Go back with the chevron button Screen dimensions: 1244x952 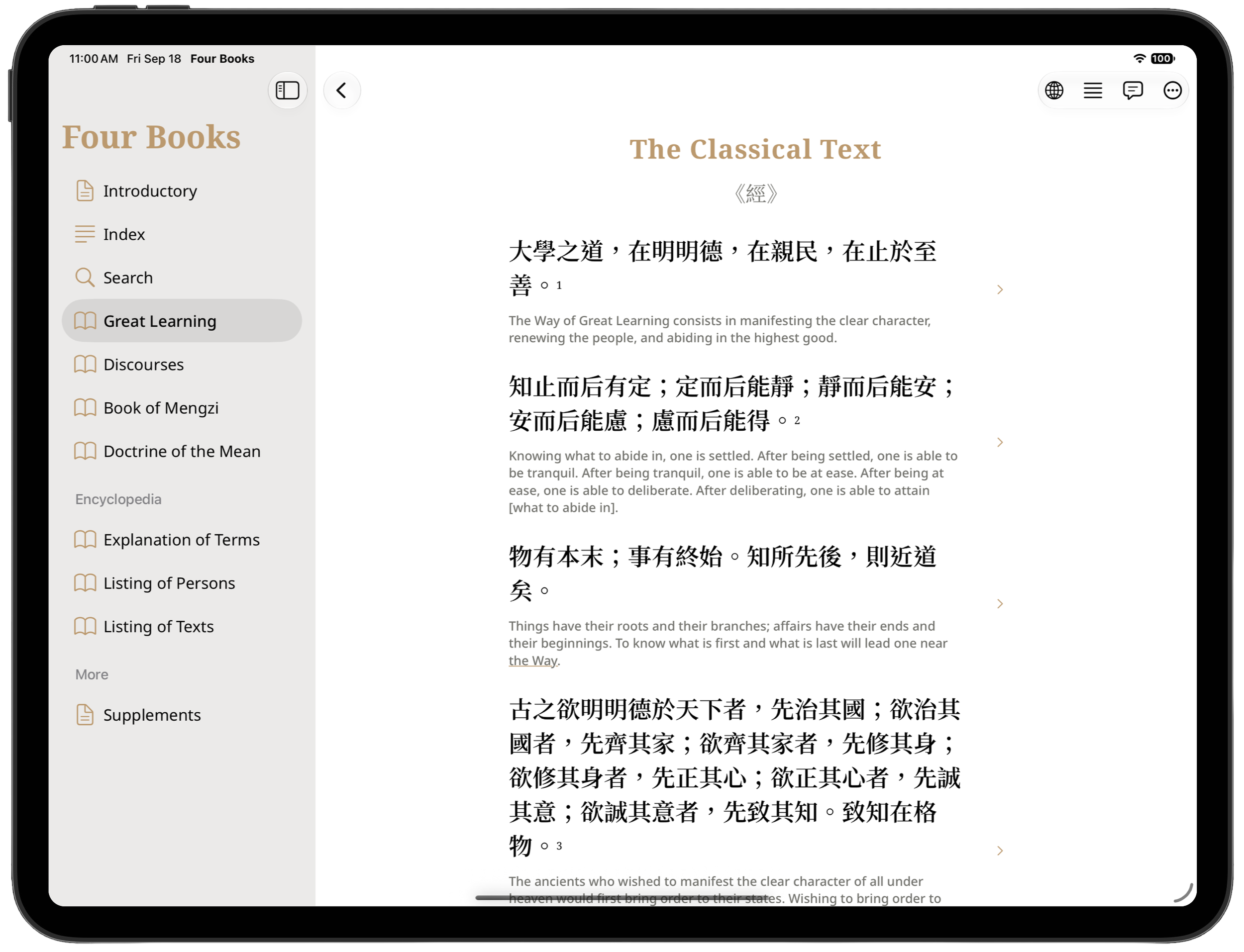point(342,90)
